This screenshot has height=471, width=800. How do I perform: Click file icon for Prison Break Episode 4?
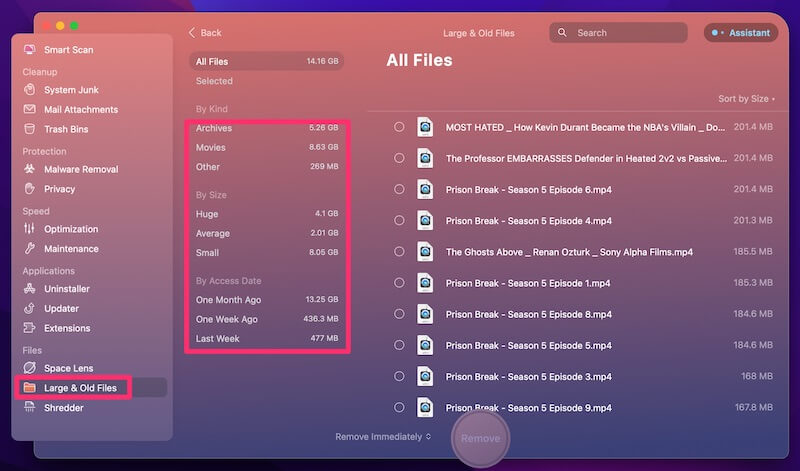(425, 220)
